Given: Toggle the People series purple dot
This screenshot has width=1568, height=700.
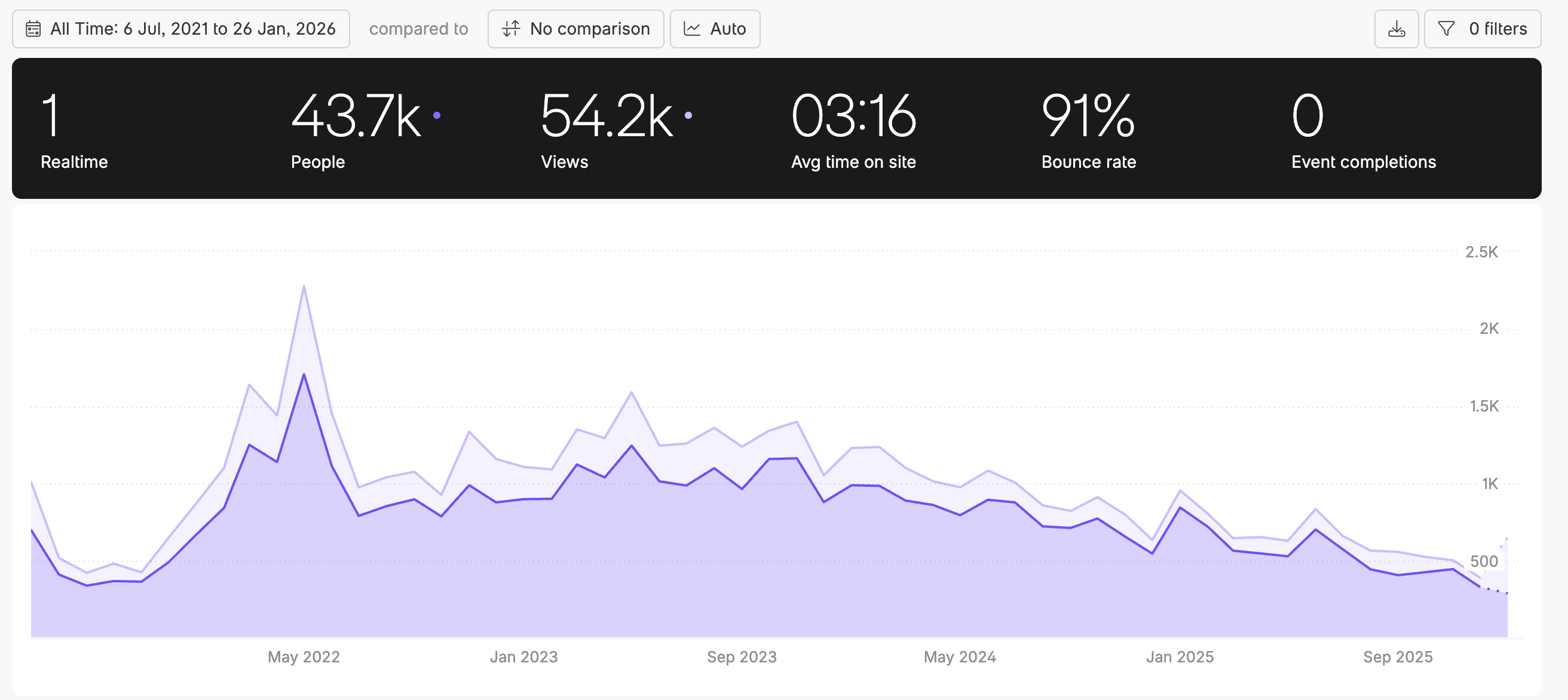Looking at the screenshot, I should (436, 115).
